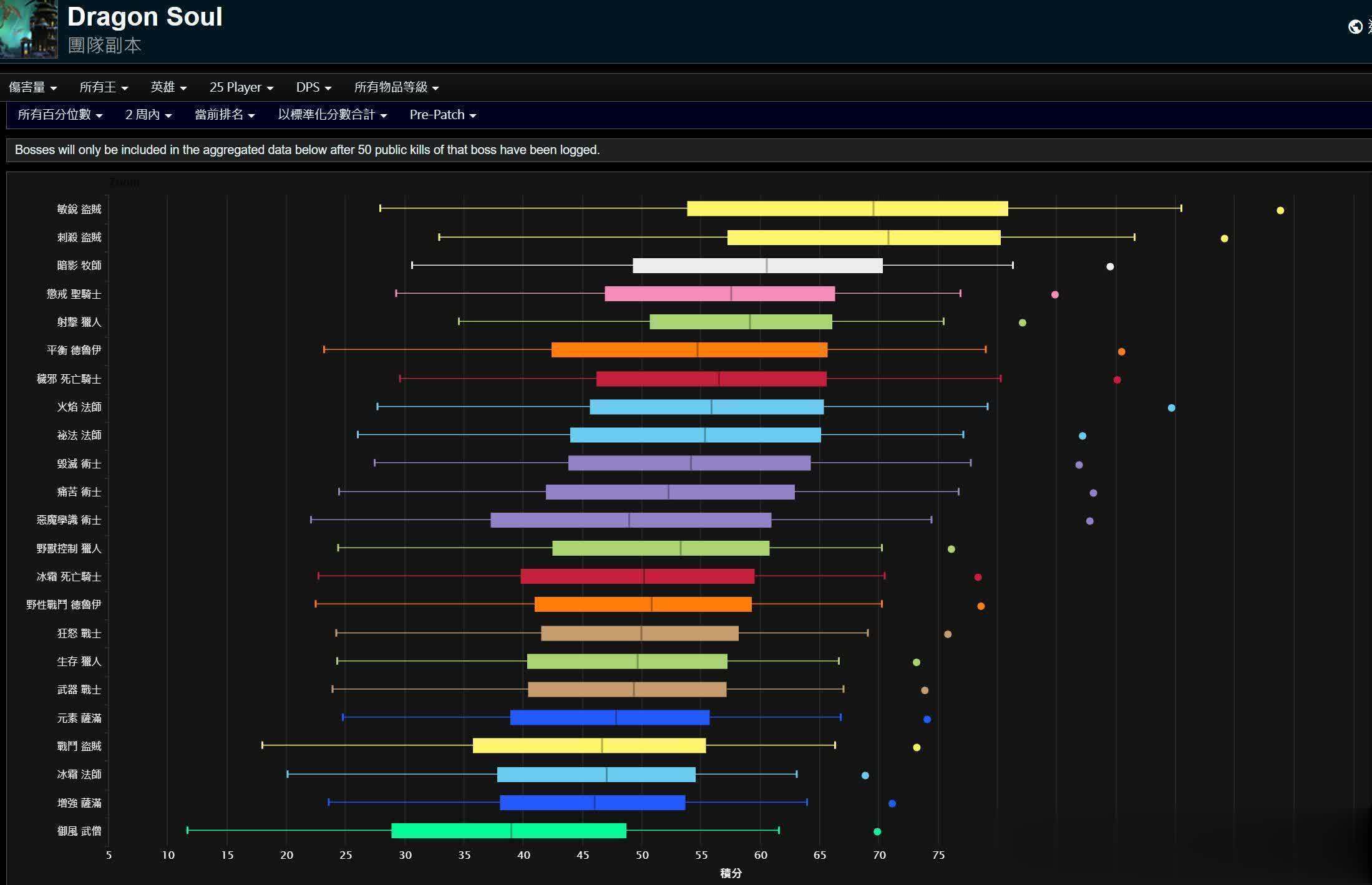1372x885 pixels.
Task: Open 所有物品等級 item level filter
Action: [396, 87]
